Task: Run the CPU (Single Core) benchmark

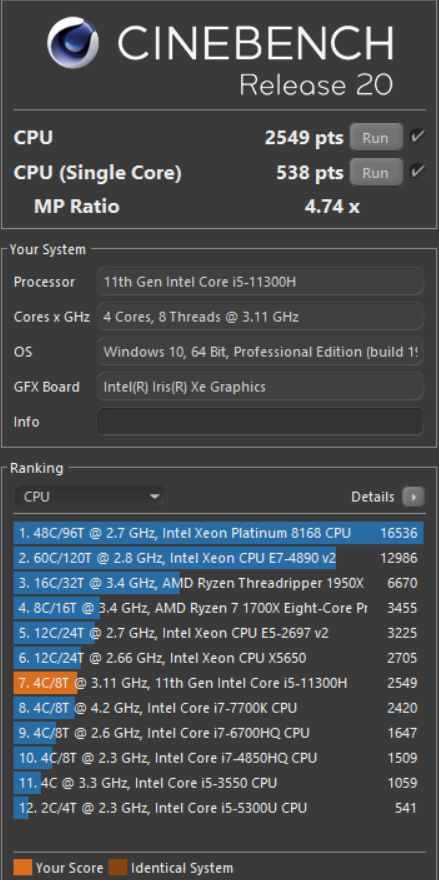Action: [x=376, y=172]
